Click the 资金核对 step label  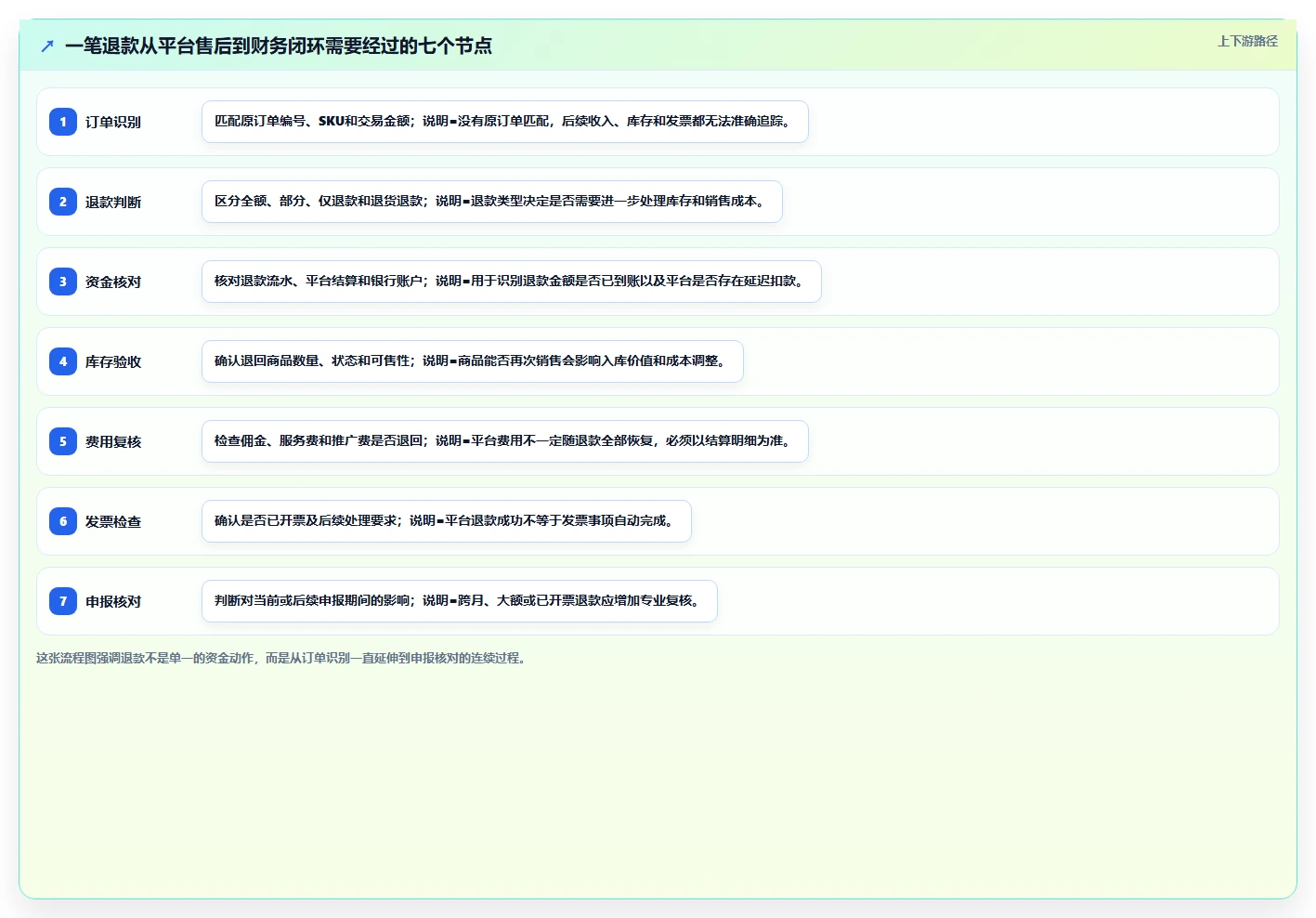pos(113,282)
